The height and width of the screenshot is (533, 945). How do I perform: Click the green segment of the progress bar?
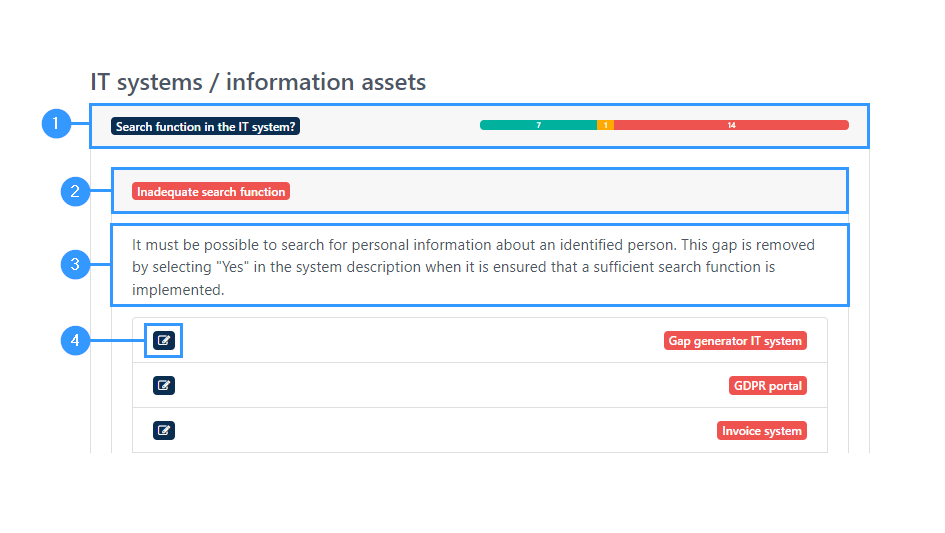(x=538, y=125)
